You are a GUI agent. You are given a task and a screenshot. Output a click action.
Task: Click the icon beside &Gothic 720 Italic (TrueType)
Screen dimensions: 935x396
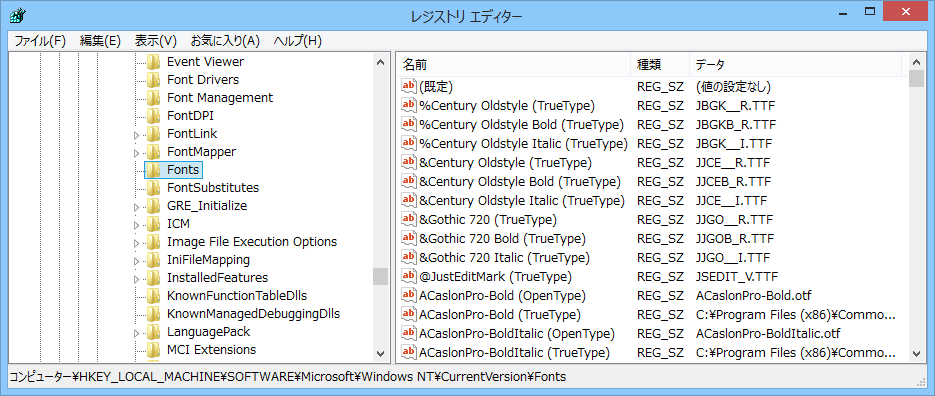coord(408,258)
